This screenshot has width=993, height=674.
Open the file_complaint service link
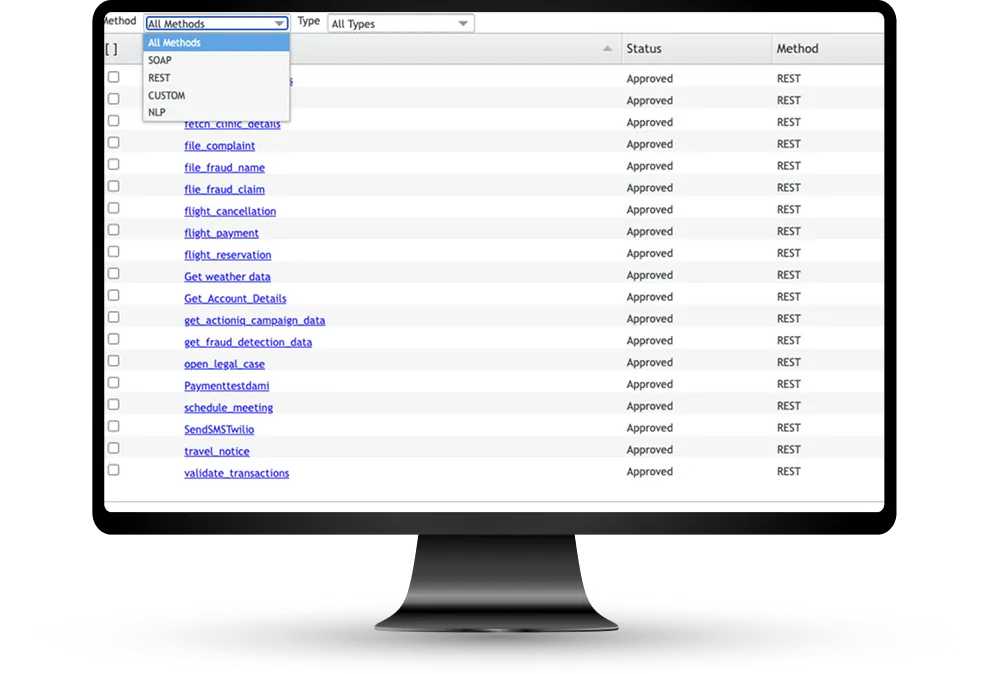[219, 145]
